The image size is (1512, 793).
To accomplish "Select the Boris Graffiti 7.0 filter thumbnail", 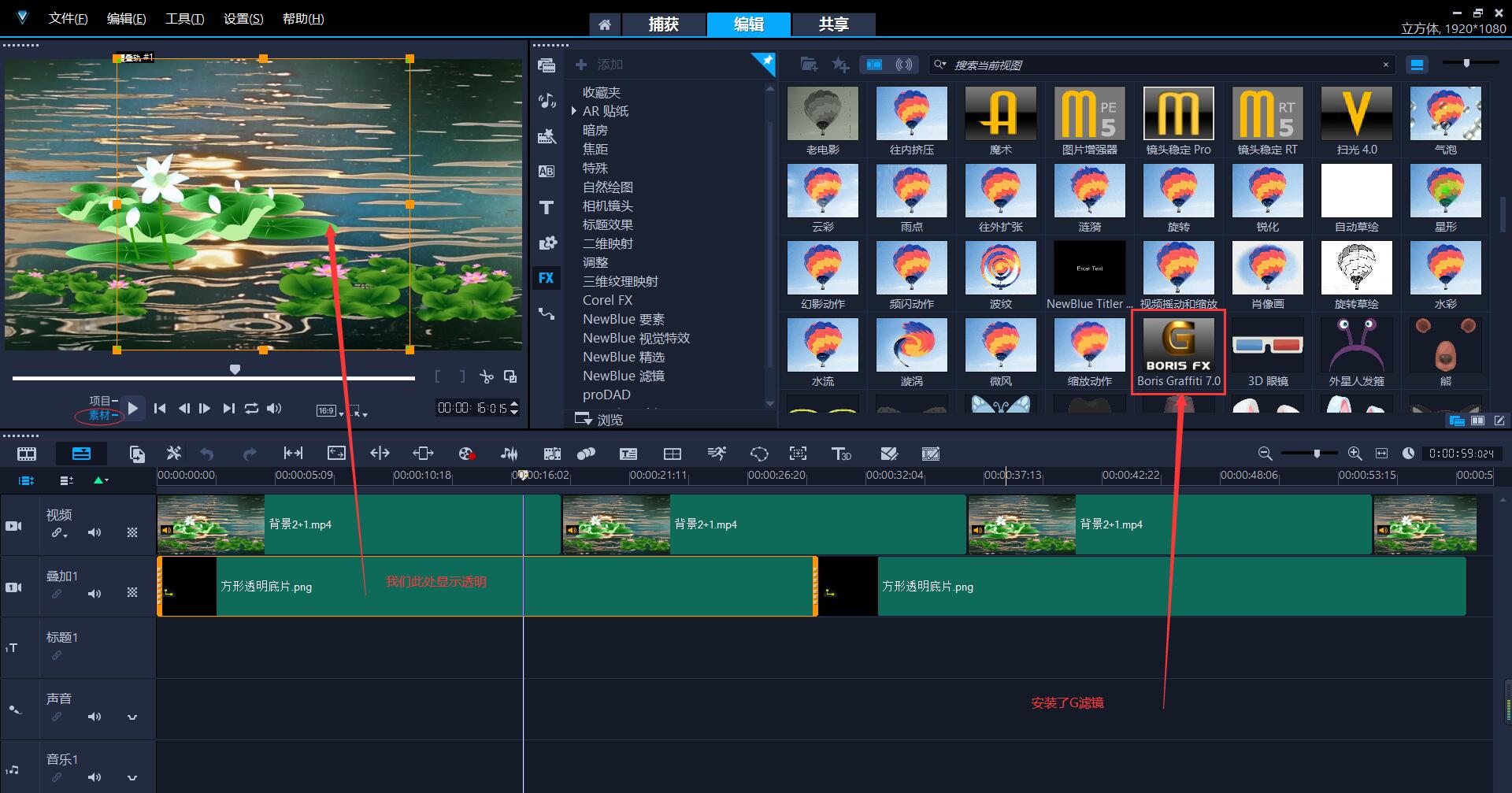I will coord(1178,352).
